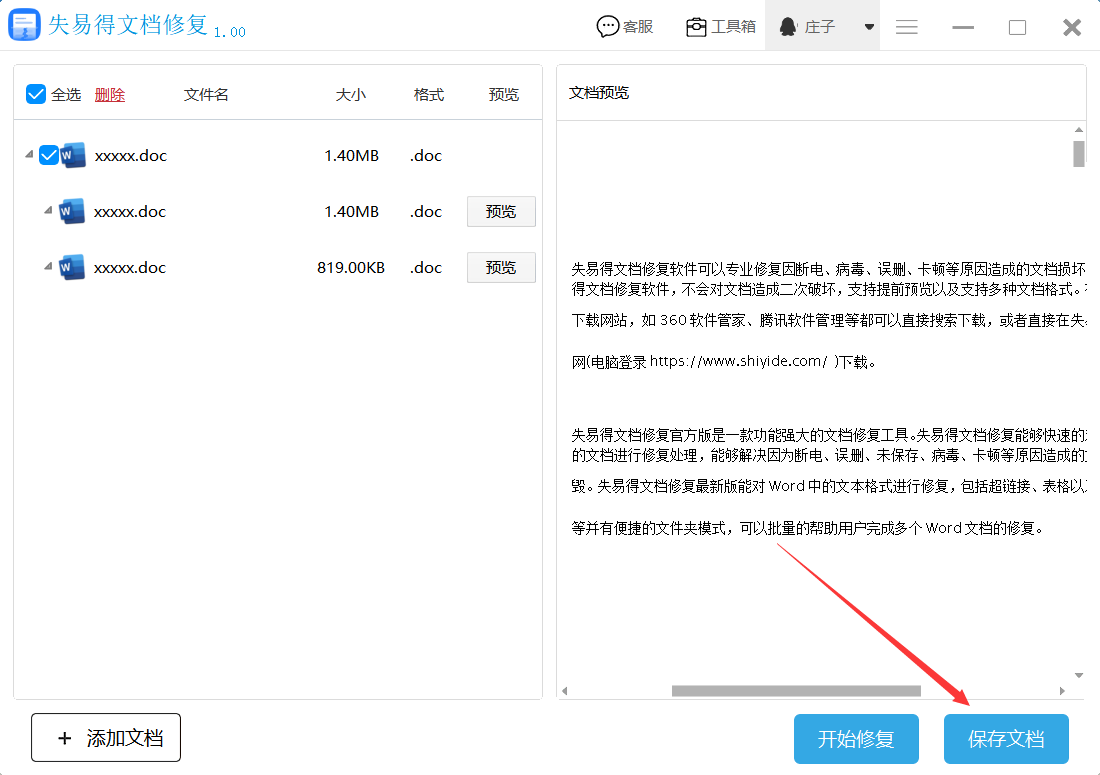Viewport: 1100px width, 775px height.
Task: Click the 庄子 user account bell icon
Action: (788, 27)
